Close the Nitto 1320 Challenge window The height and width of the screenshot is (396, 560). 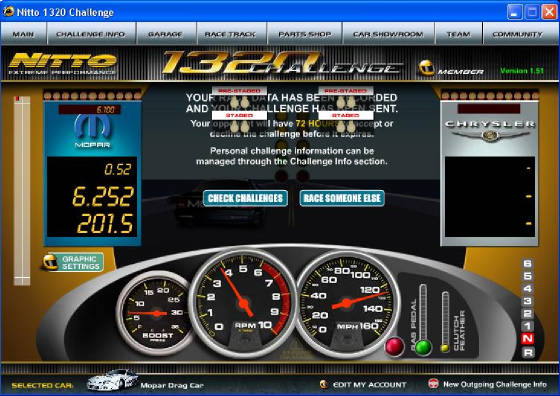tap(549, 12)
